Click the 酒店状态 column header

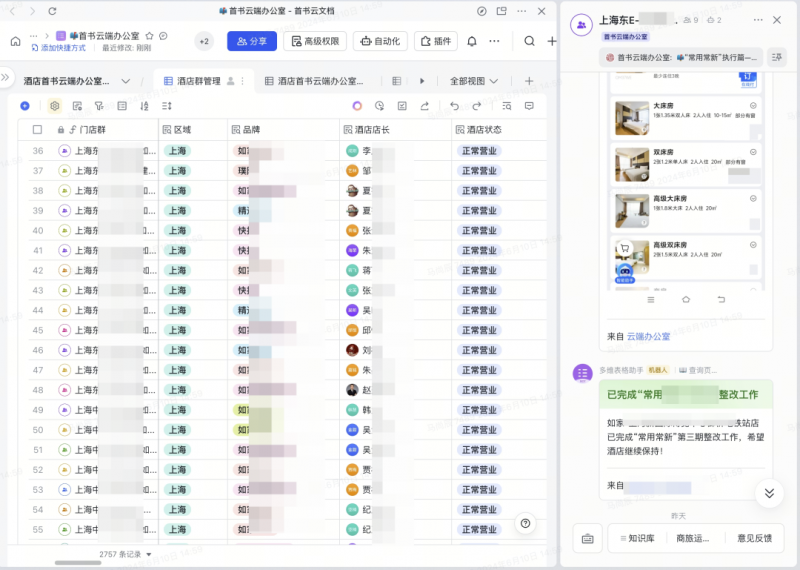(498, 130)
